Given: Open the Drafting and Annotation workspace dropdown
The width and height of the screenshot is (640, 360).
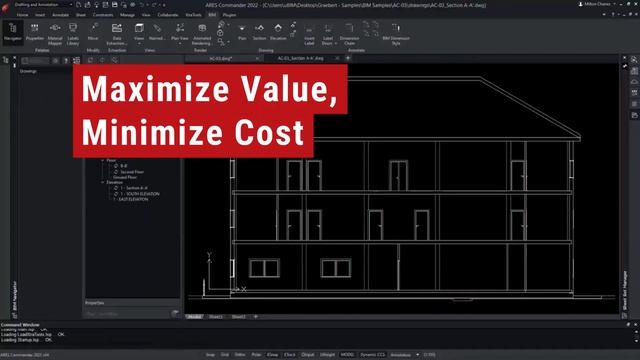Looking at the screenshot, I should click(x=42, y=4).
